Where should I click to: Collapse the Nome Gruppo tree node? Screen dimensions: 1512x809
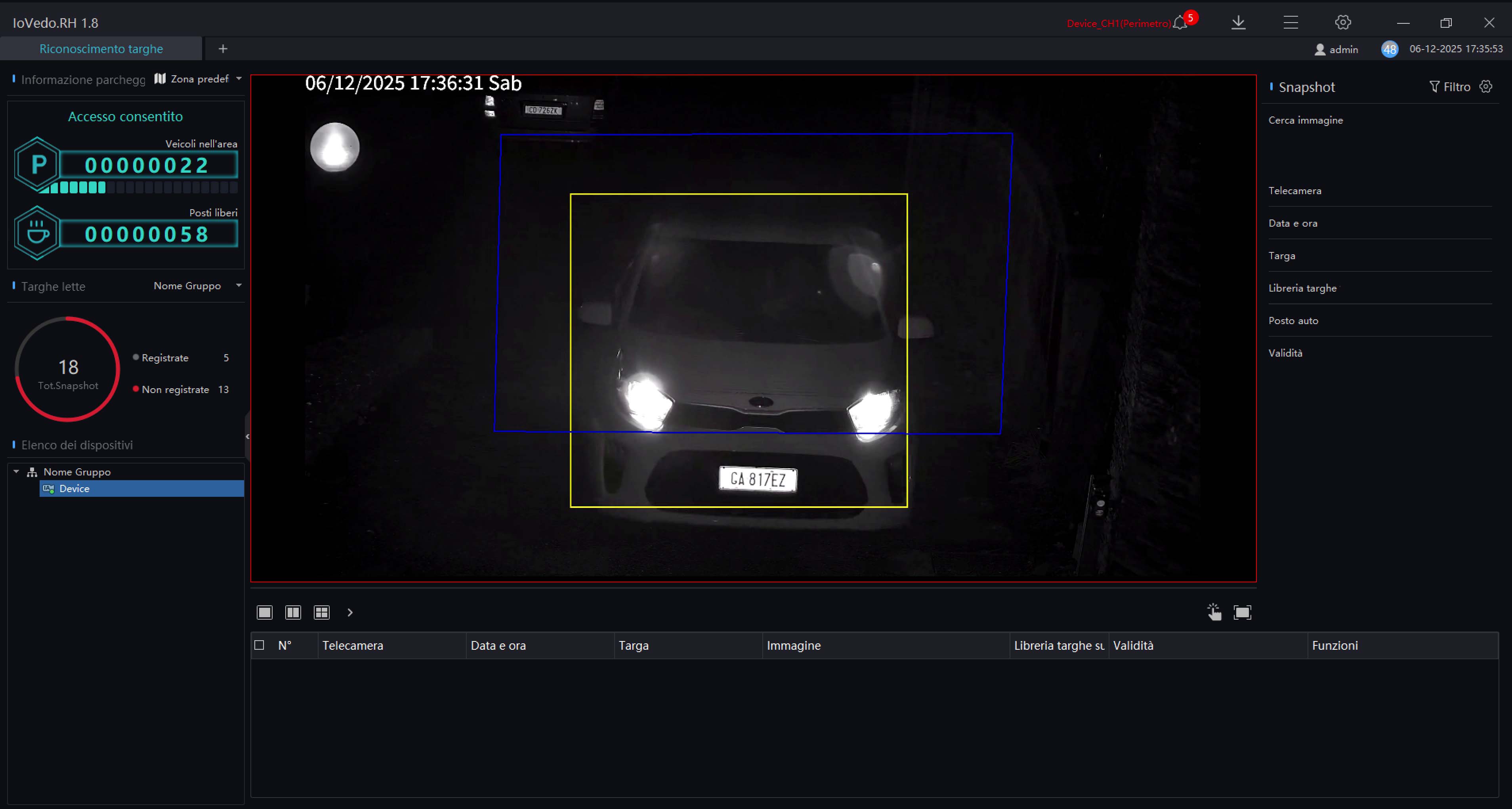click(x=16, y=471)
